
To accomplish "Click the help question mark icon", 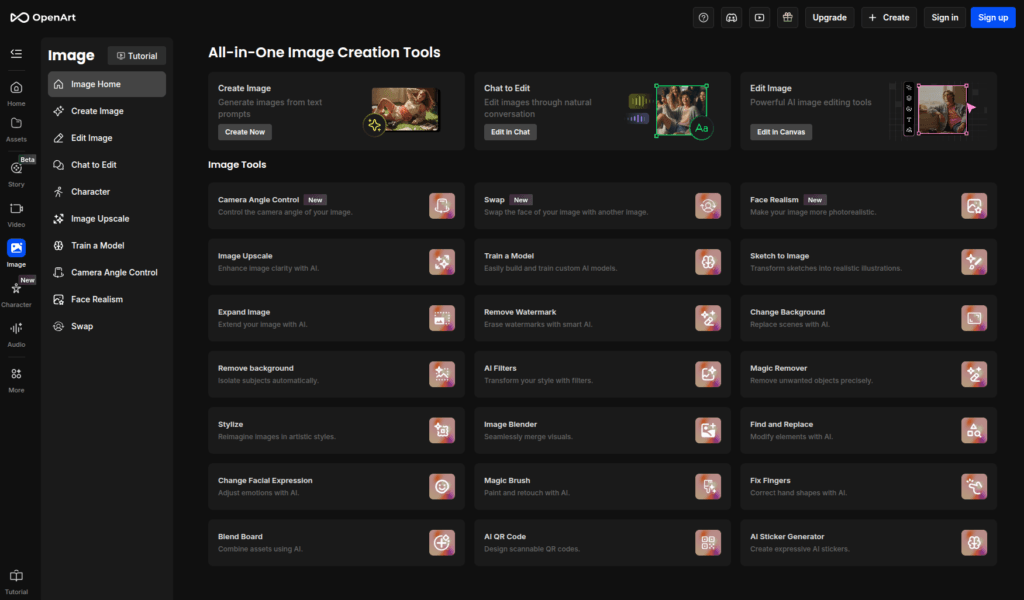I will click(703, 18).
